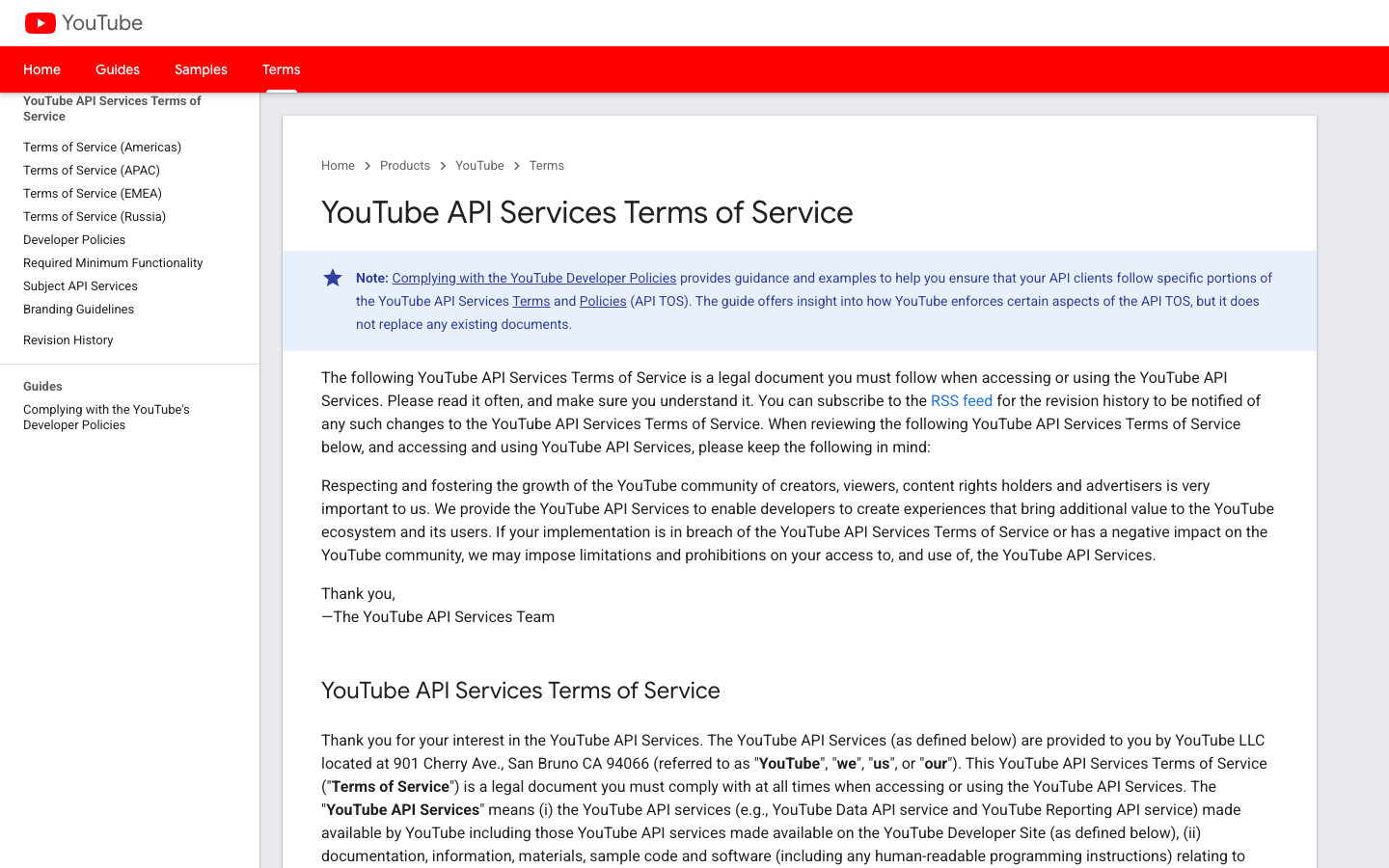The height and width of the screenshot is (868, 1389).
Task: Open the Home tab in red navigation bar
Action: [x=41, y=69]
